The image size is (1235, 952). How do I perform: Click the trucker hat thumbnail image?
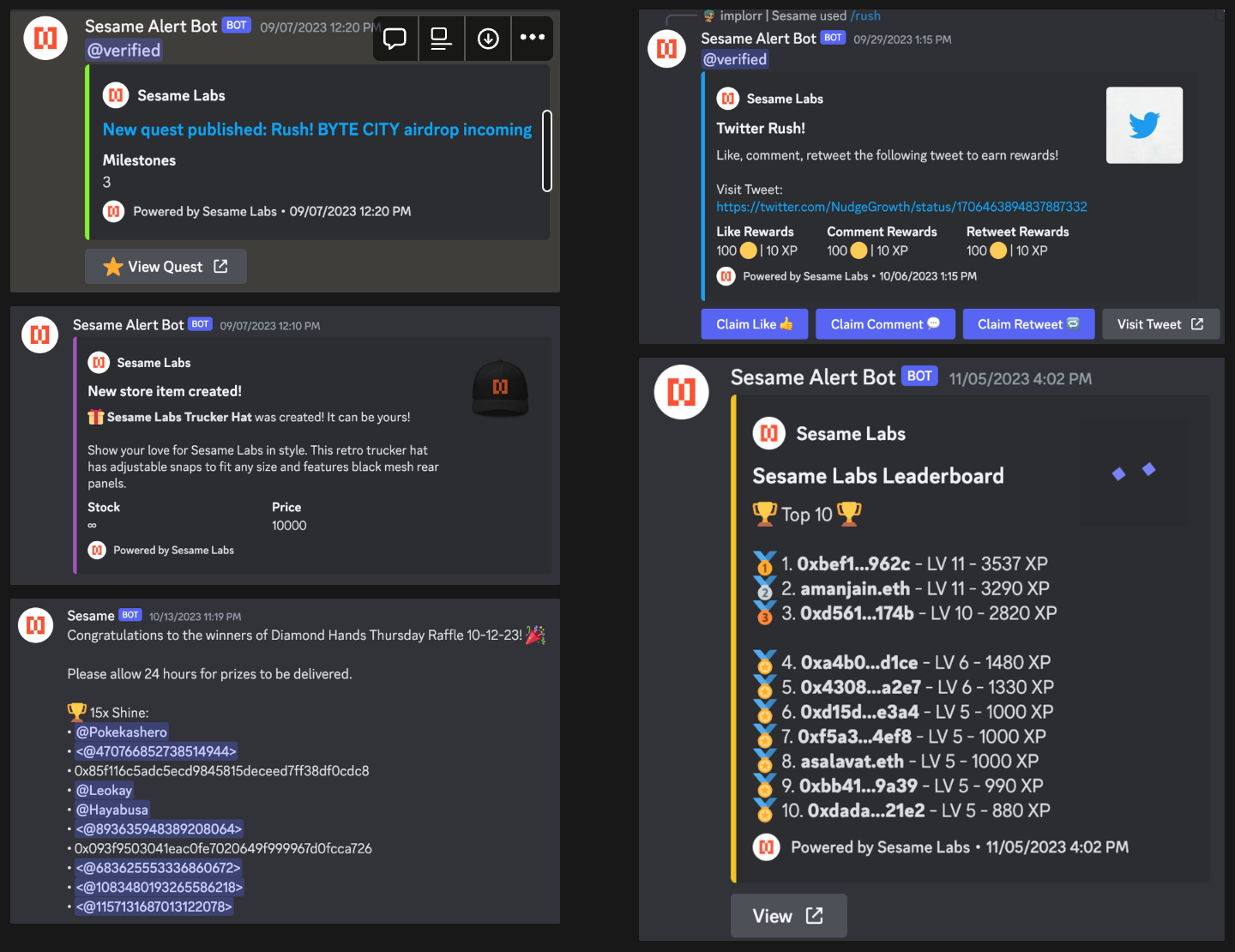[x=500, y=389]
